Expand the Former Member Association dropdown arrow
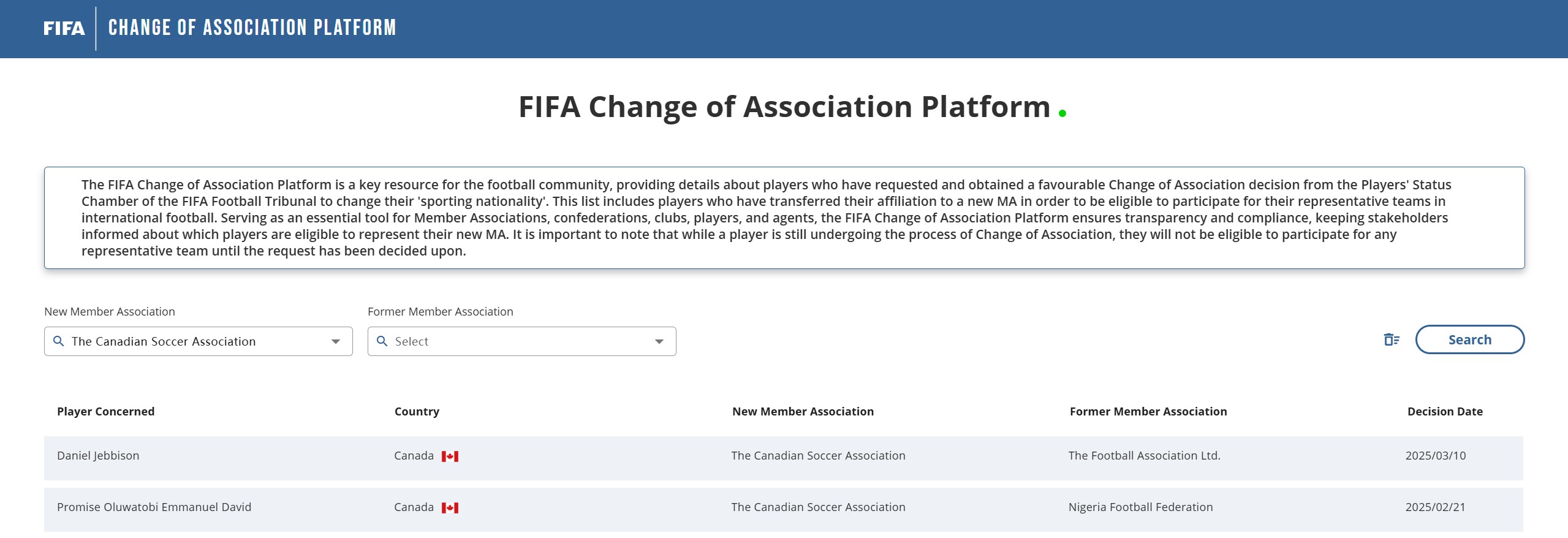 (x=659, y=341)
